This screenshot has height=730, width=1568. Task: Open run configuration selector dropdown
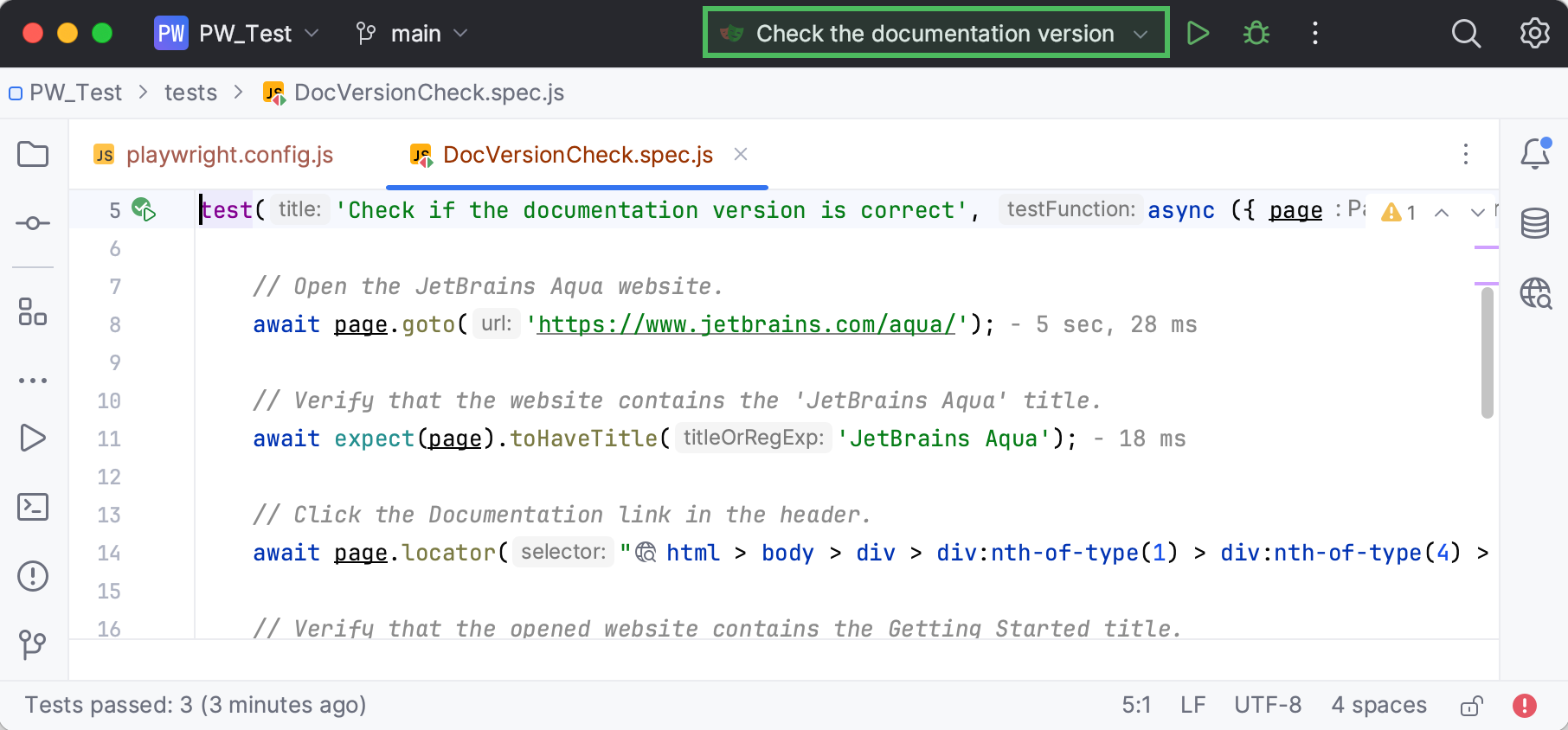pyautogui.click(x=935, y=33)
